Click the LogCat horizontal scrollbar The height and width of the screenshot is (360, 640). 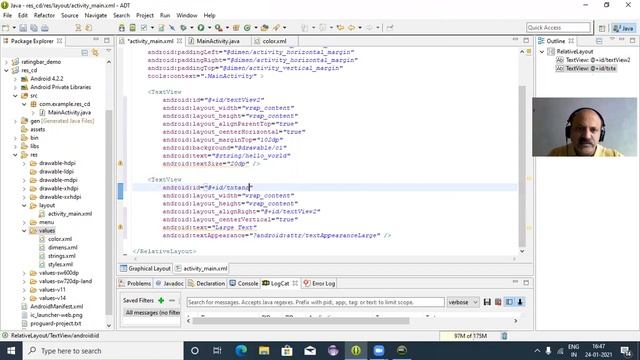(x=301, y=321)
